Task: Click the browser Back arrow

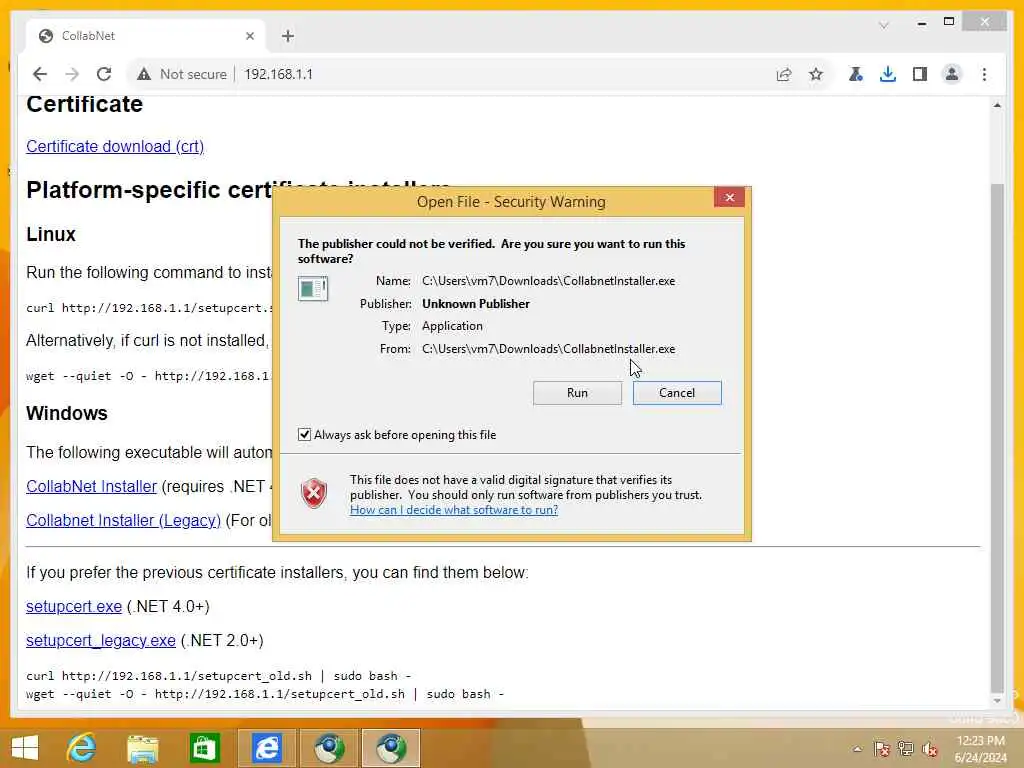Action: click(40, 74)
